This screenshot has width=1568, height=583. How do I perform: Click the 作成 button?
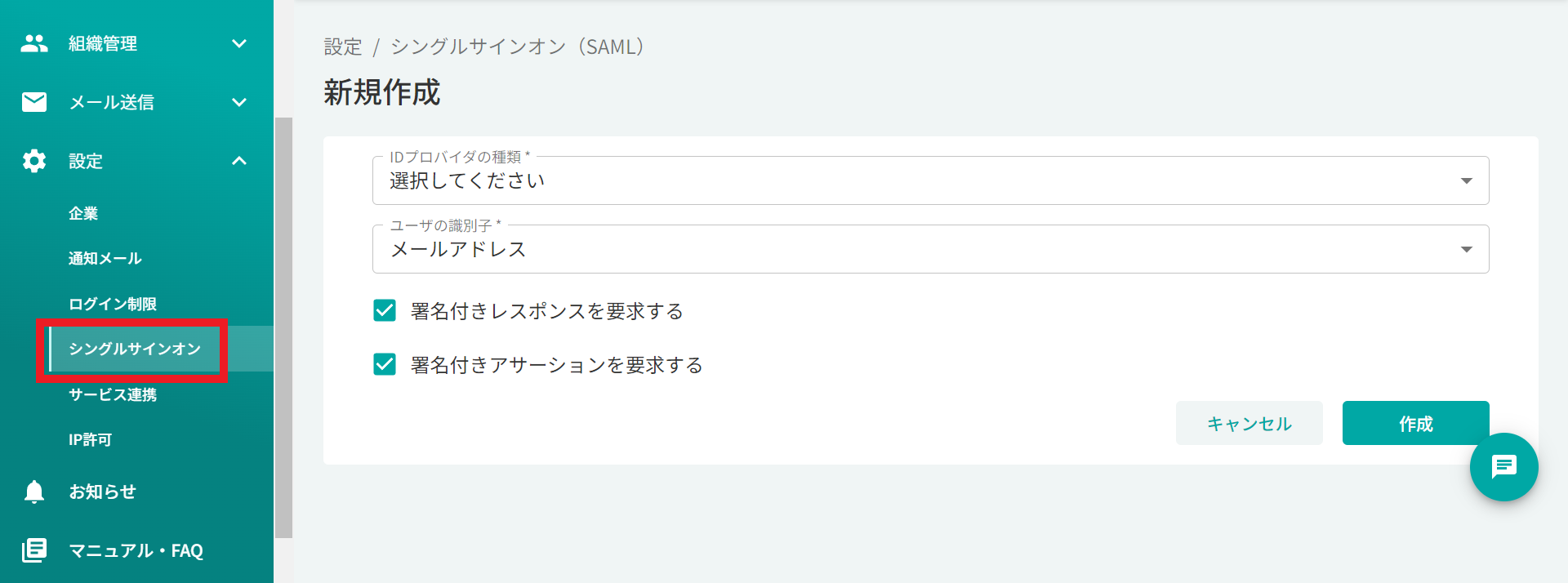(x=1415, y=423)
